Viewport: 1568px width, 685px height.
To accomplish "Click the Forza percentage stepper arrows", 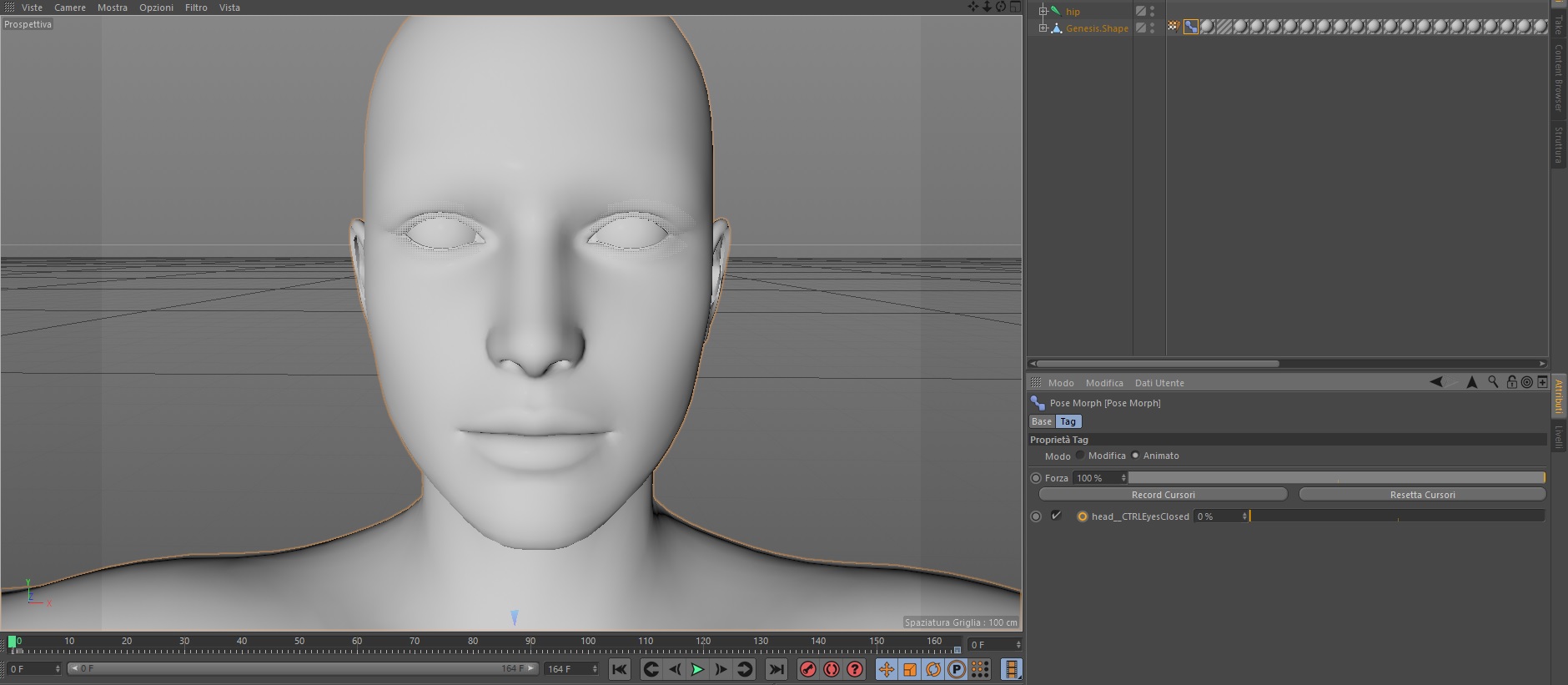I will pyautogui.click(x=1123, y=478).
